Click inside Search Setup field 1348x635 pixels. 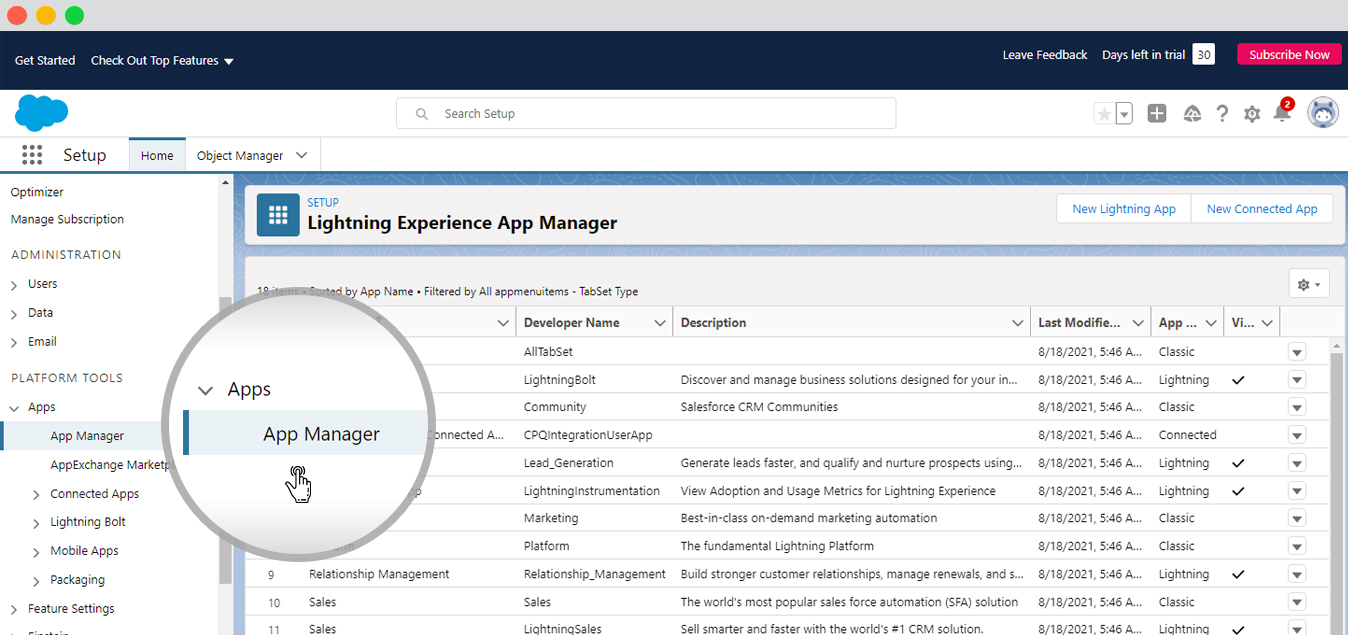pos(646,114)
